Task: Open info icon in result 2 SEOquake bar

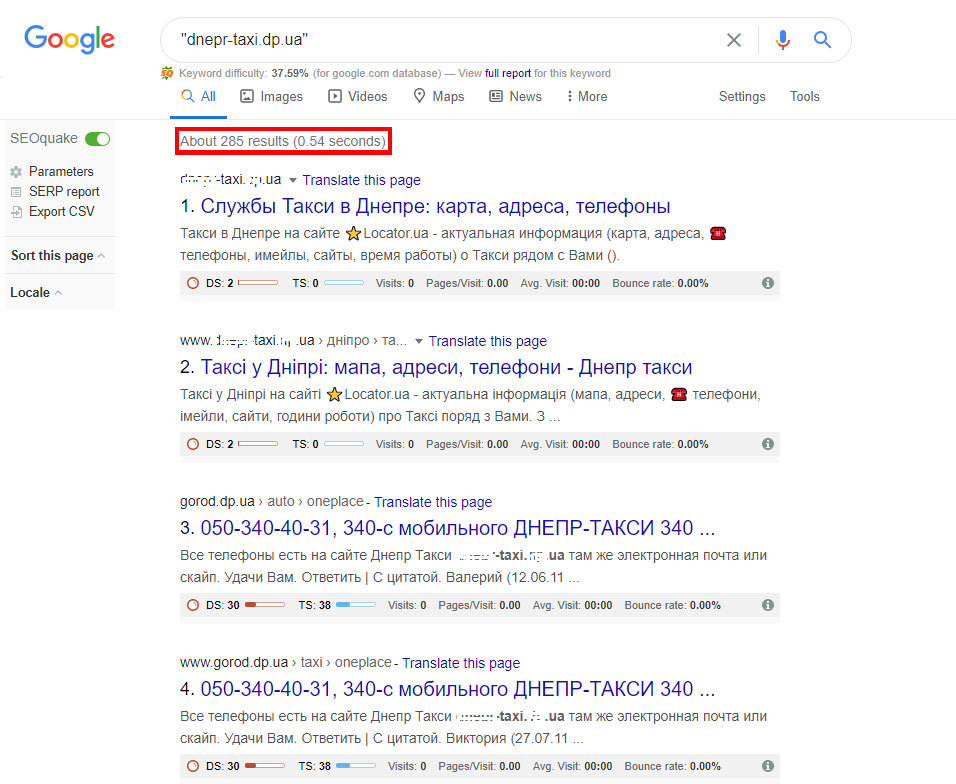Action: (768, 444)
